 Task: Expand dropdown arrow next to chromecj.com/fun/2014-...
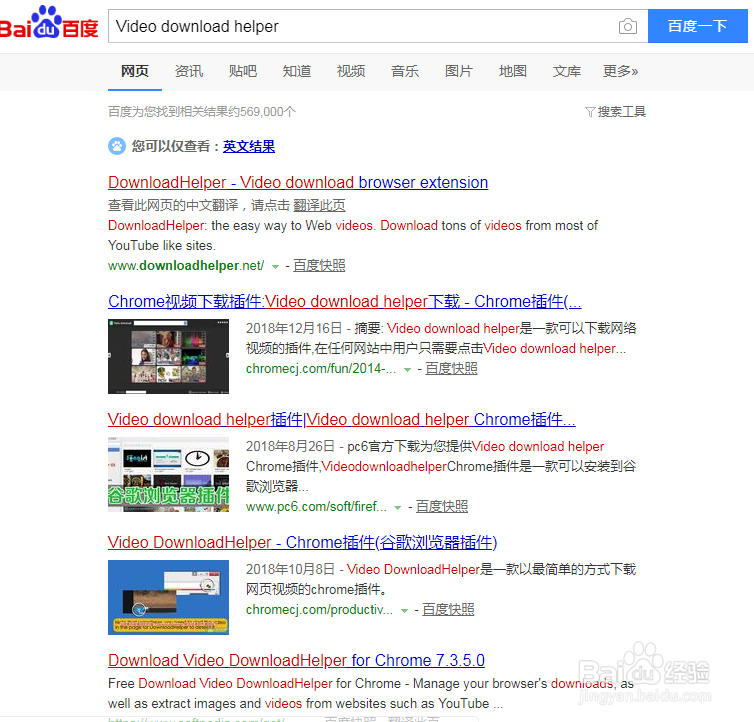point(407,369)
